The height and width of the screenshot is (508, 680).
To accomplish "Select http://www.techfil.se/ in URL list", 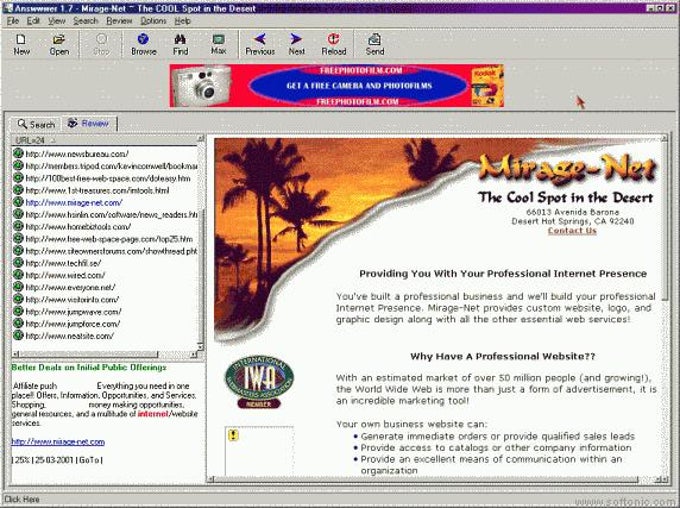I will 63,263.
